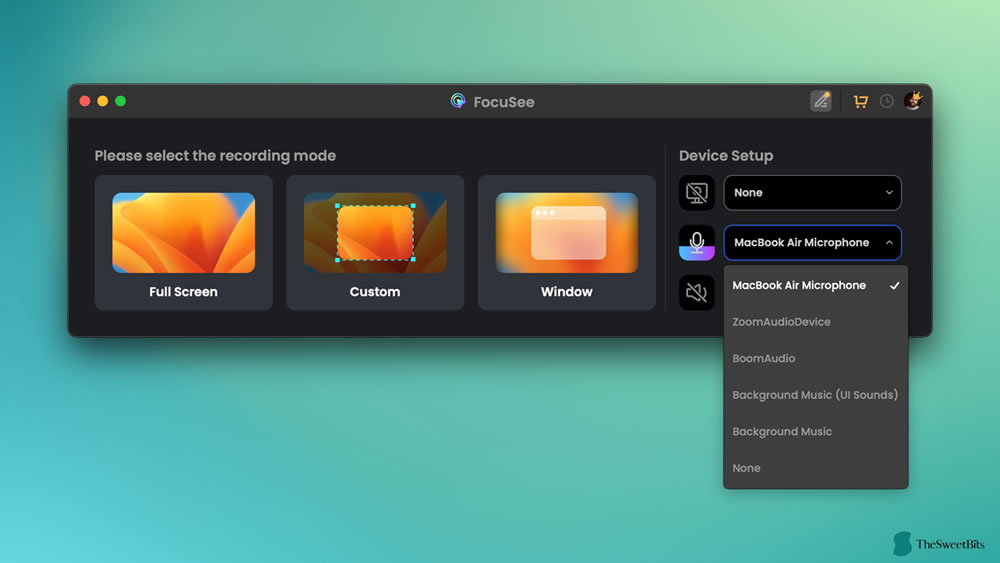Open the camera dropdown showing None

812,193
